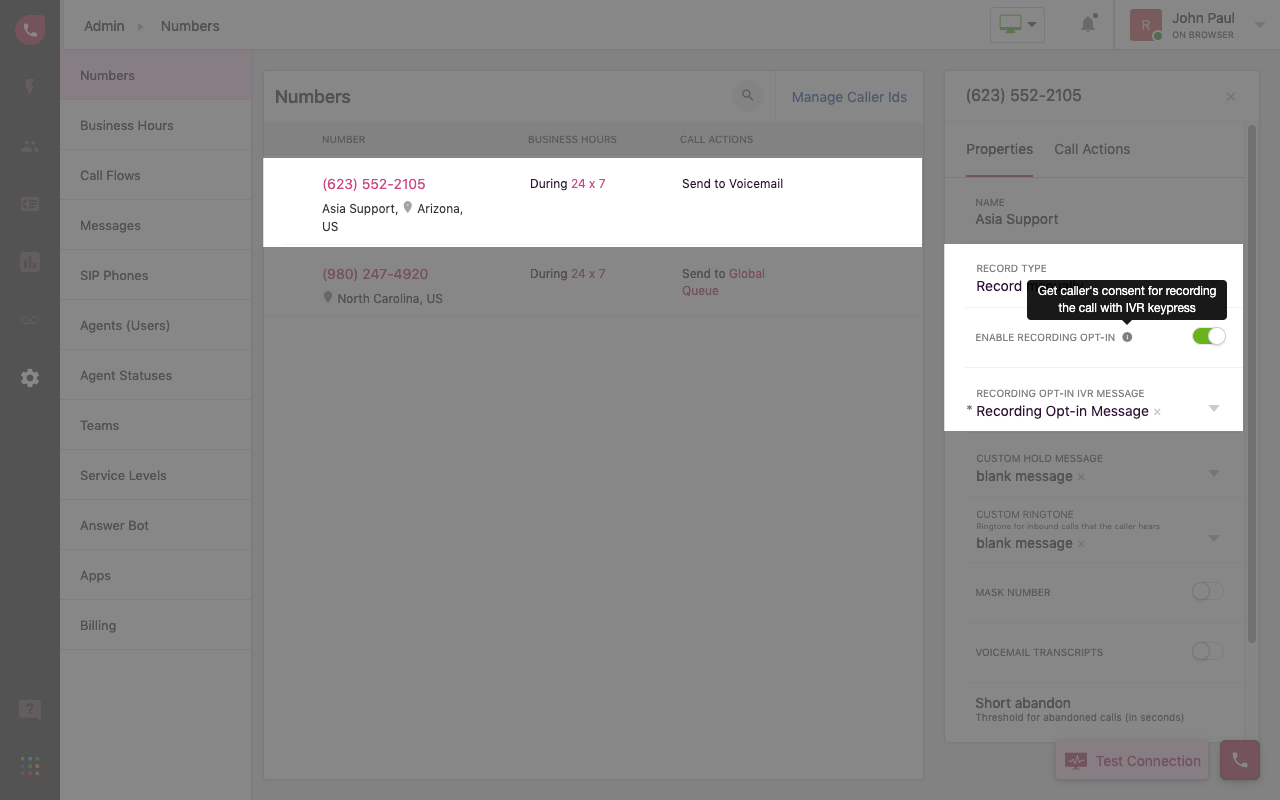Open the Custom Hold Message dropdown

(x=1213, y=474)
